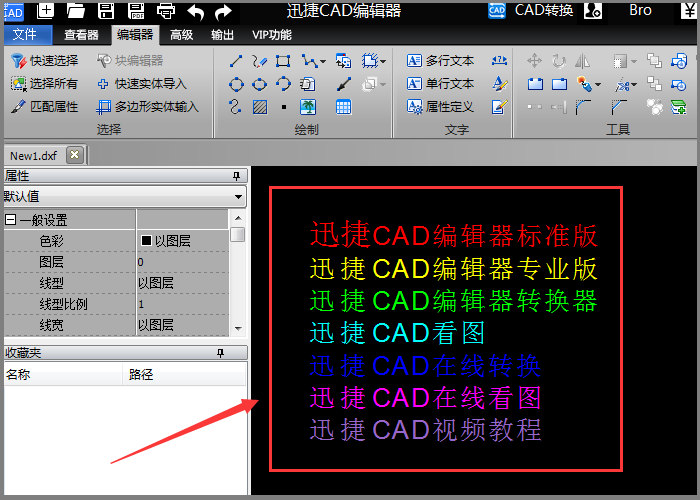700x500 pixels.
Task: Click 多边形实体输入 button
Action: point(148,107)
